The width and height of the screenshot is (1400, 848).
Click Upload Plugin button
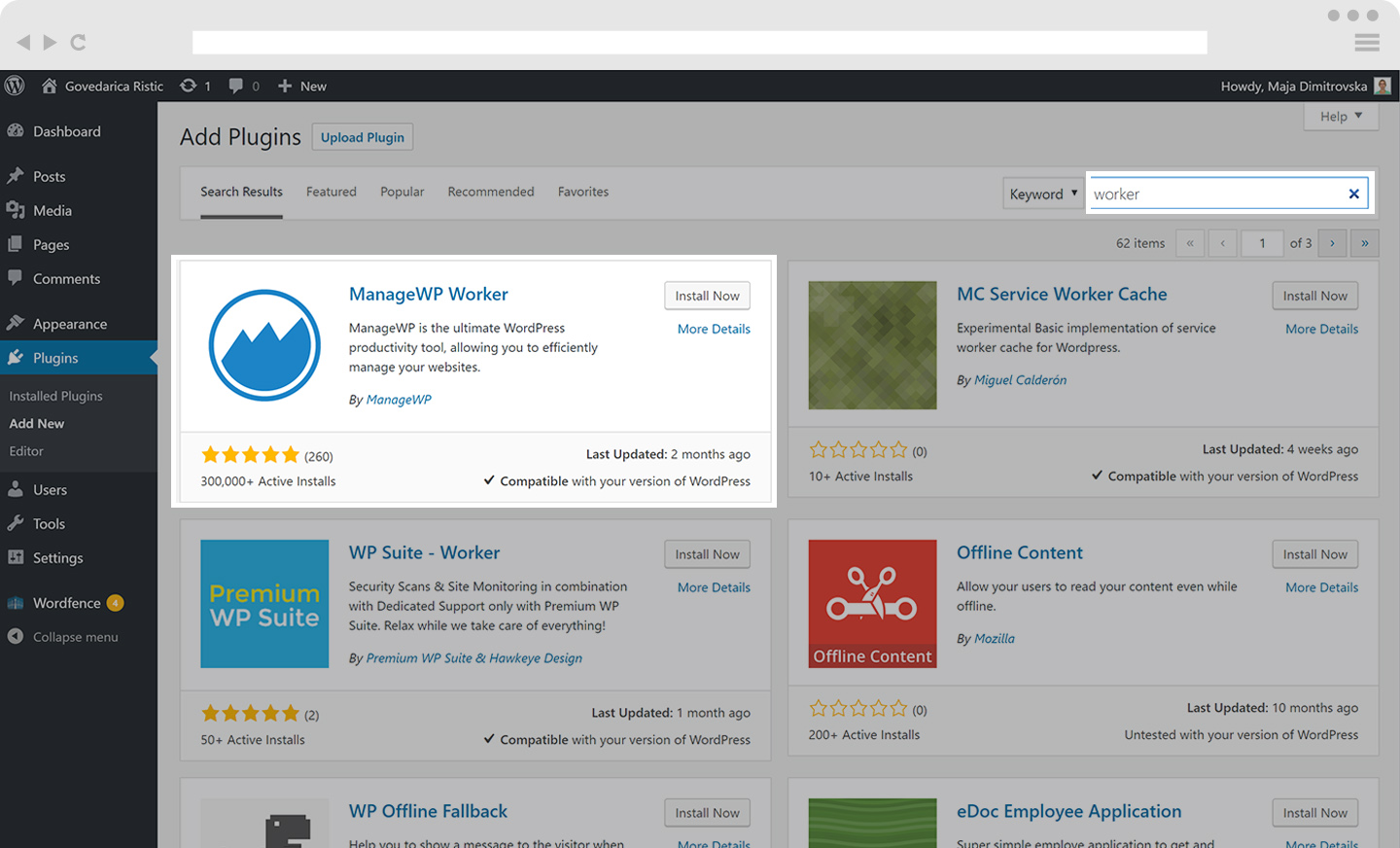tap(363, 137)
